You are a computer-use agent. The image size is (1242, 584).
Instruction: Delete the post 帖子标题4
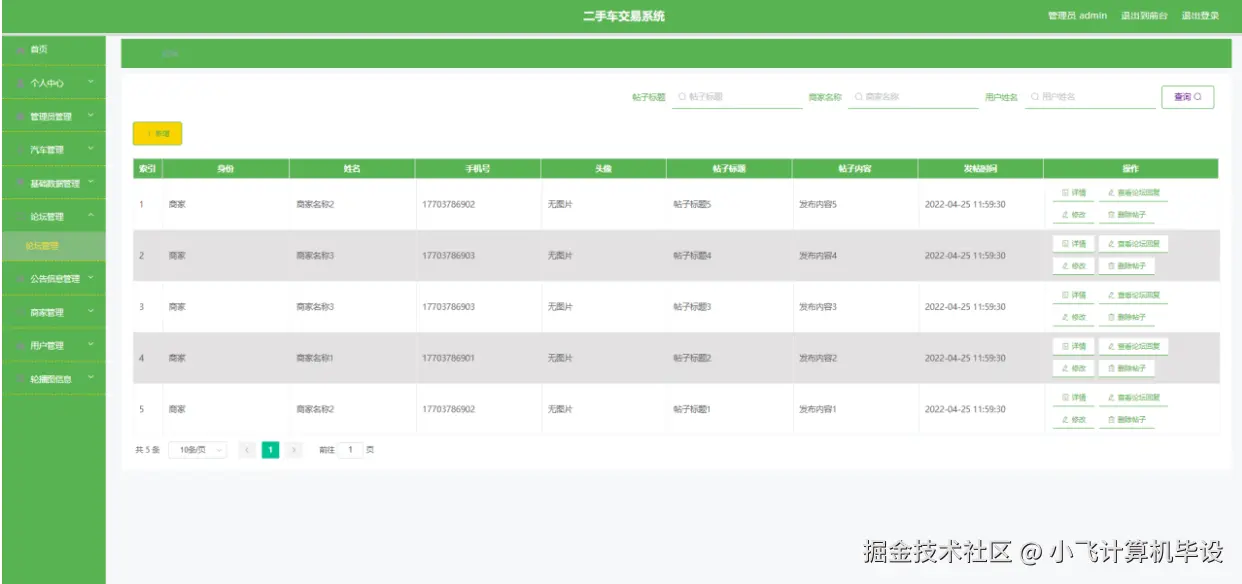[x=1126, y=266]
